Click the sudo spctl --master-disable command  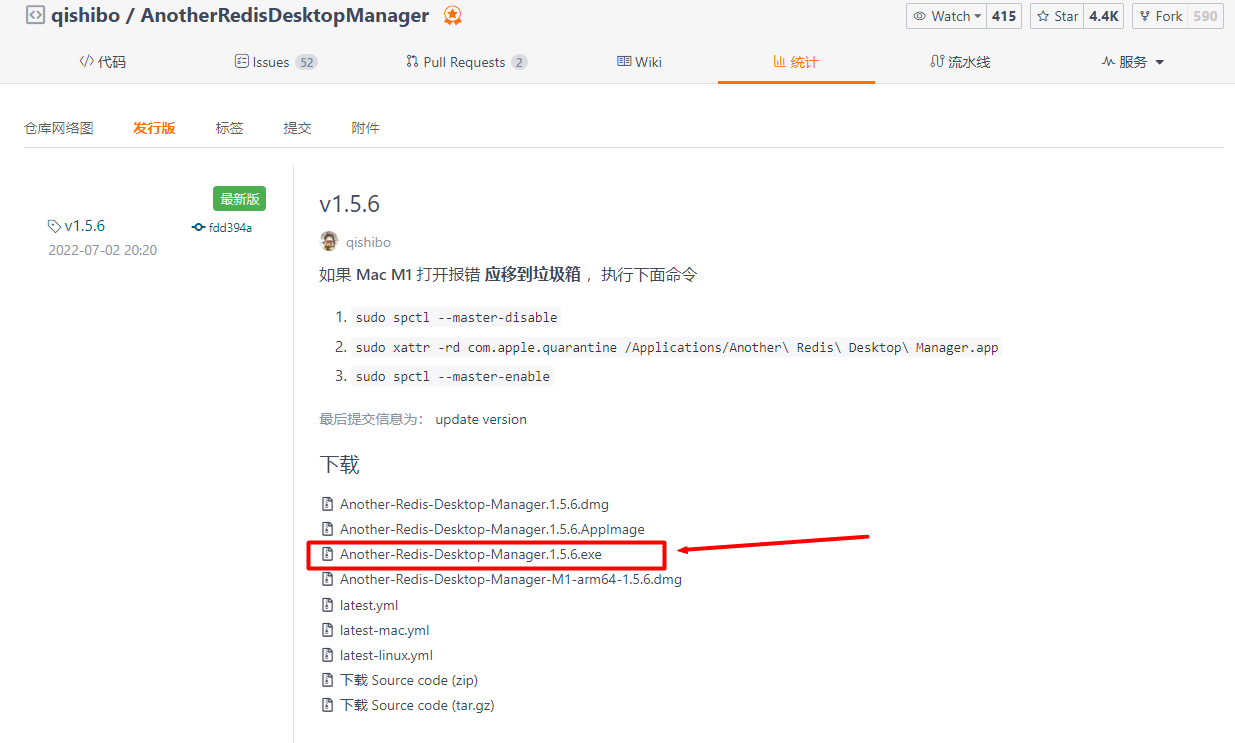pyautogui.click(x=457, y=317)
